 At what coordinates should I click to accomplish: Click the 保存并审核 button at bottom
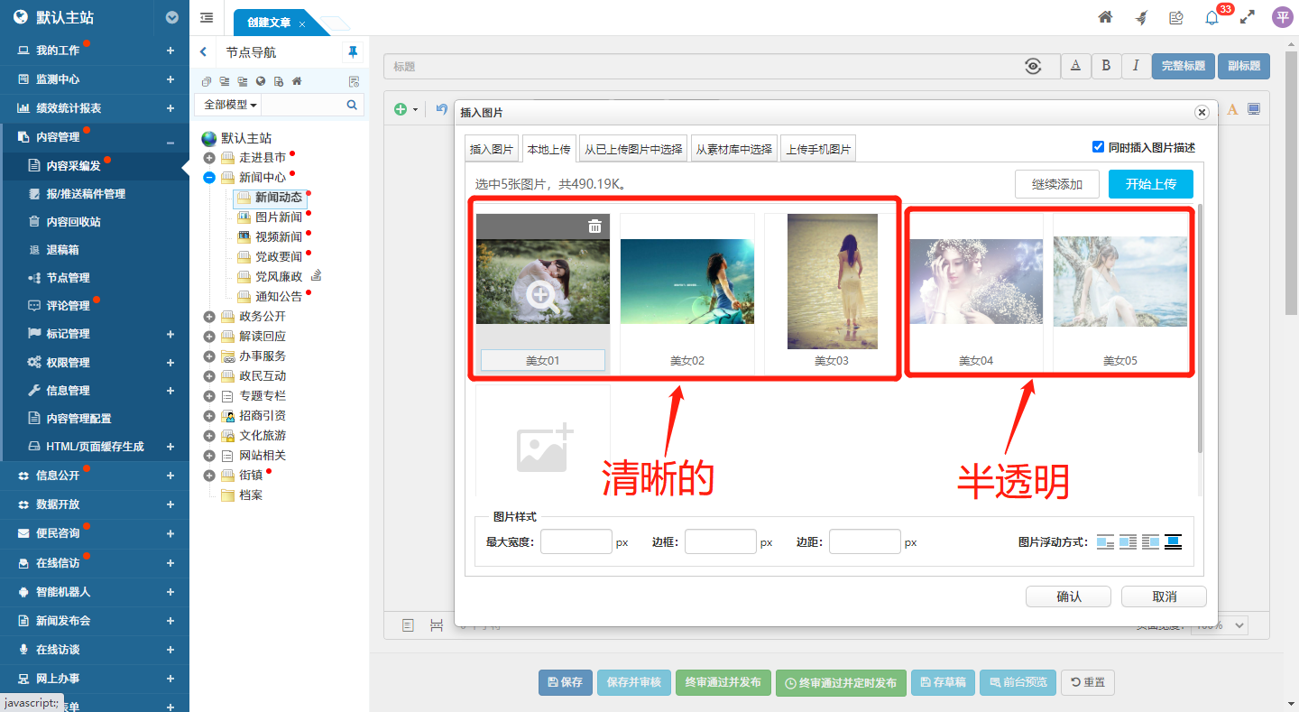[x=634, y=682]
